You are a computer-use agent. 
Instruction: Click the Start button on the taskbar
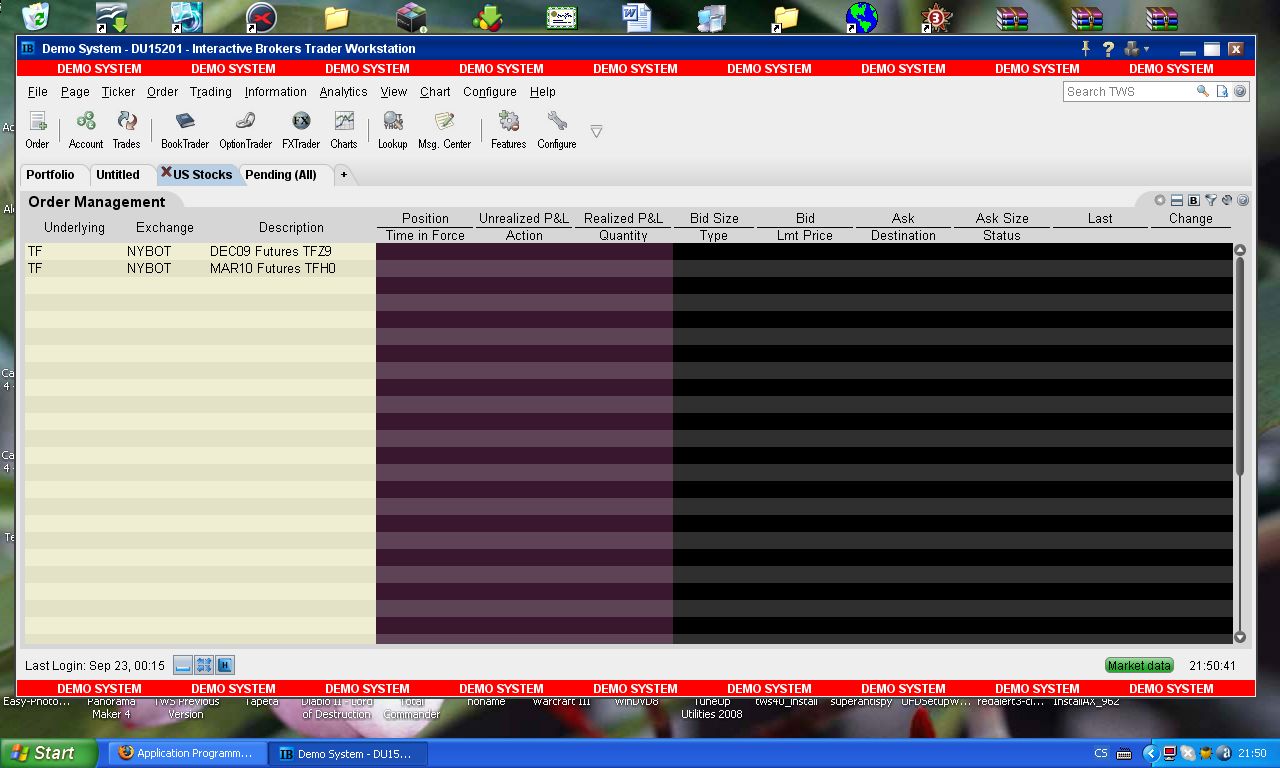50,753
